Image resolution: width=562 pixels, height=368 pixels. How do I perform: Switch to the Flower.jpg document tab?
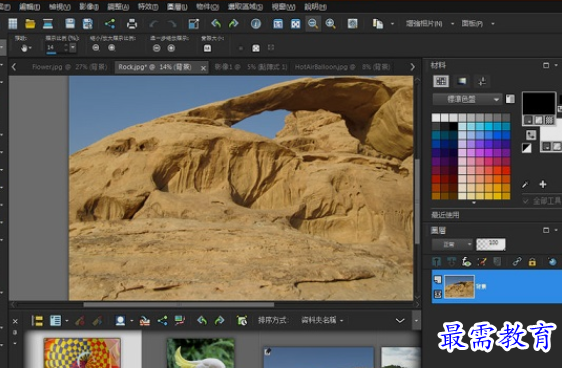70,67
